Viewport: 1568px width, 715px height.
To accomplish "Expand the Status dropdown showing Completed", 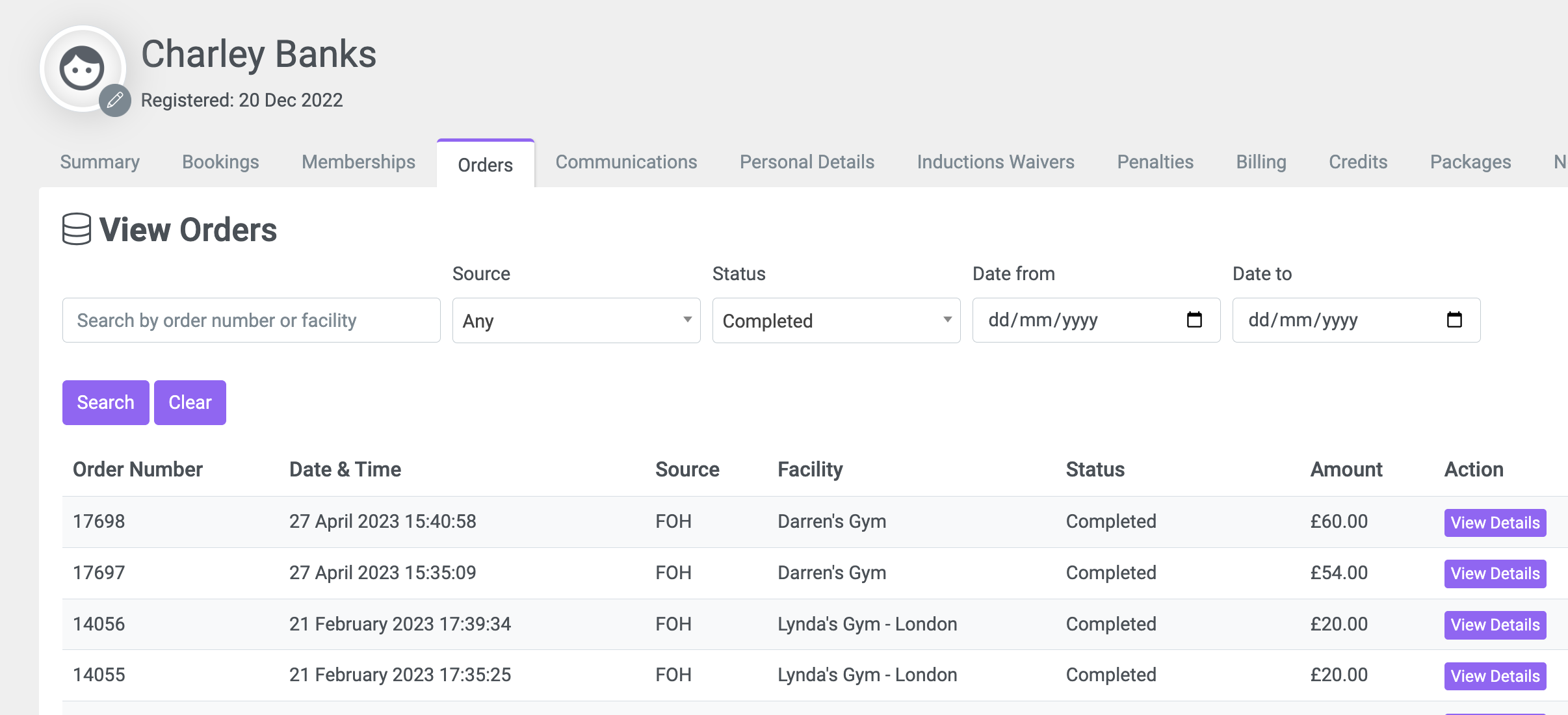I will point(837,320).
